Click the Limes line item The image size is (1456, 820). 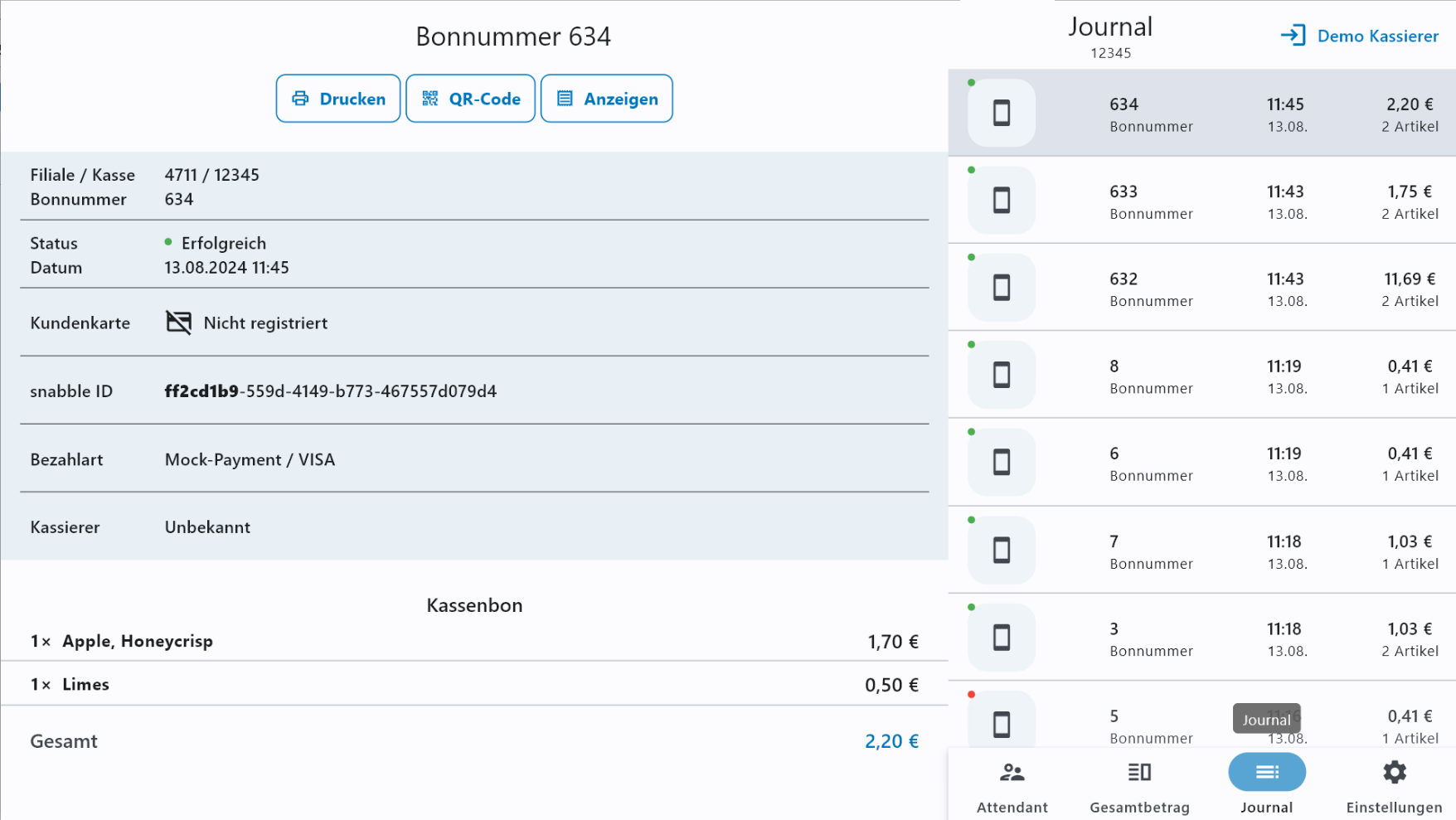pos(474,684)
